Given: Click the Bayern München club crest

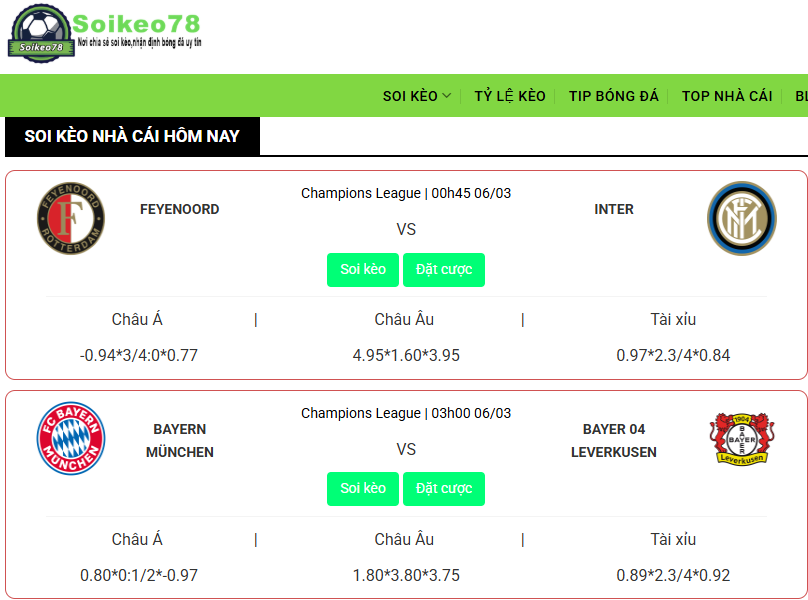Looking at the screenshot, I should pos(70,438).
